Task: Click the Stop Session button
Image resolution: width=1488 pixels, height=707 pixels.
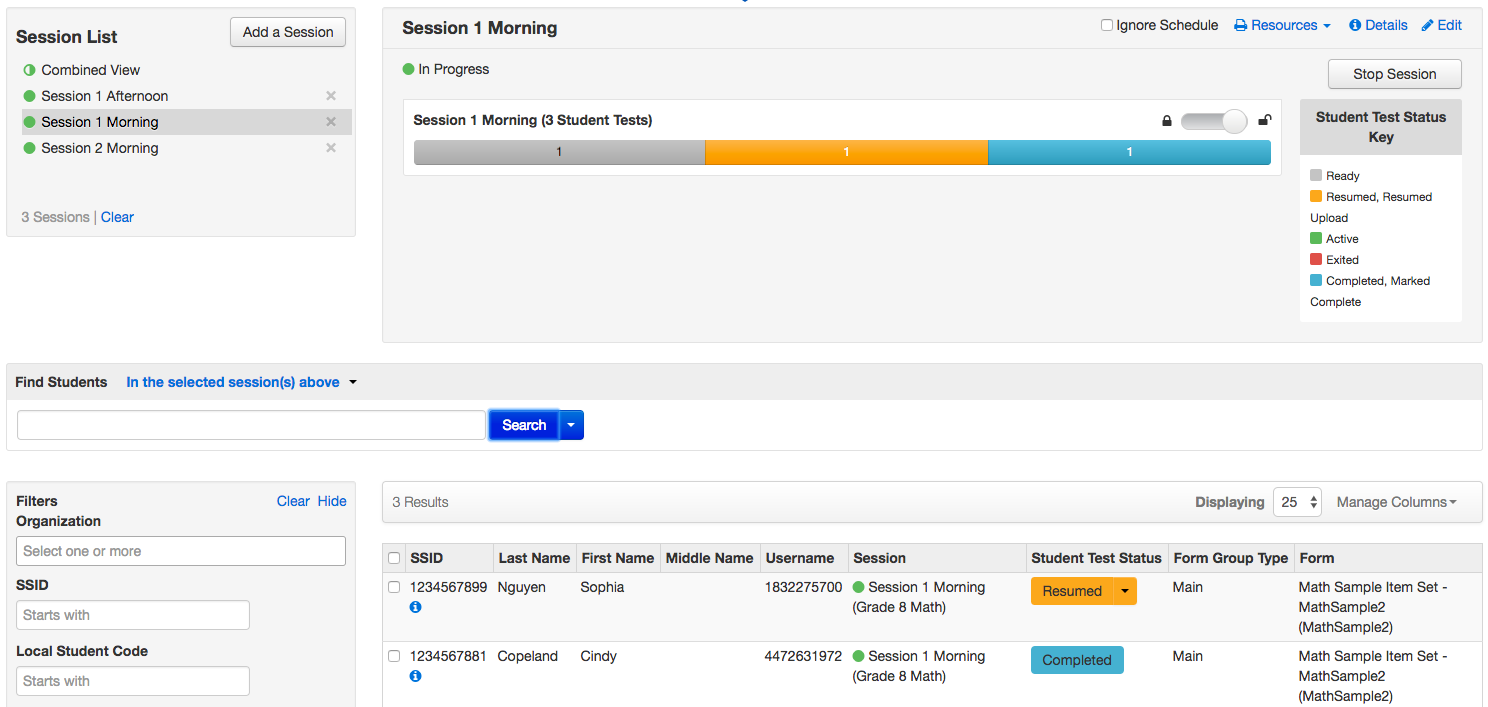Action: click(x=1394, y=74)
